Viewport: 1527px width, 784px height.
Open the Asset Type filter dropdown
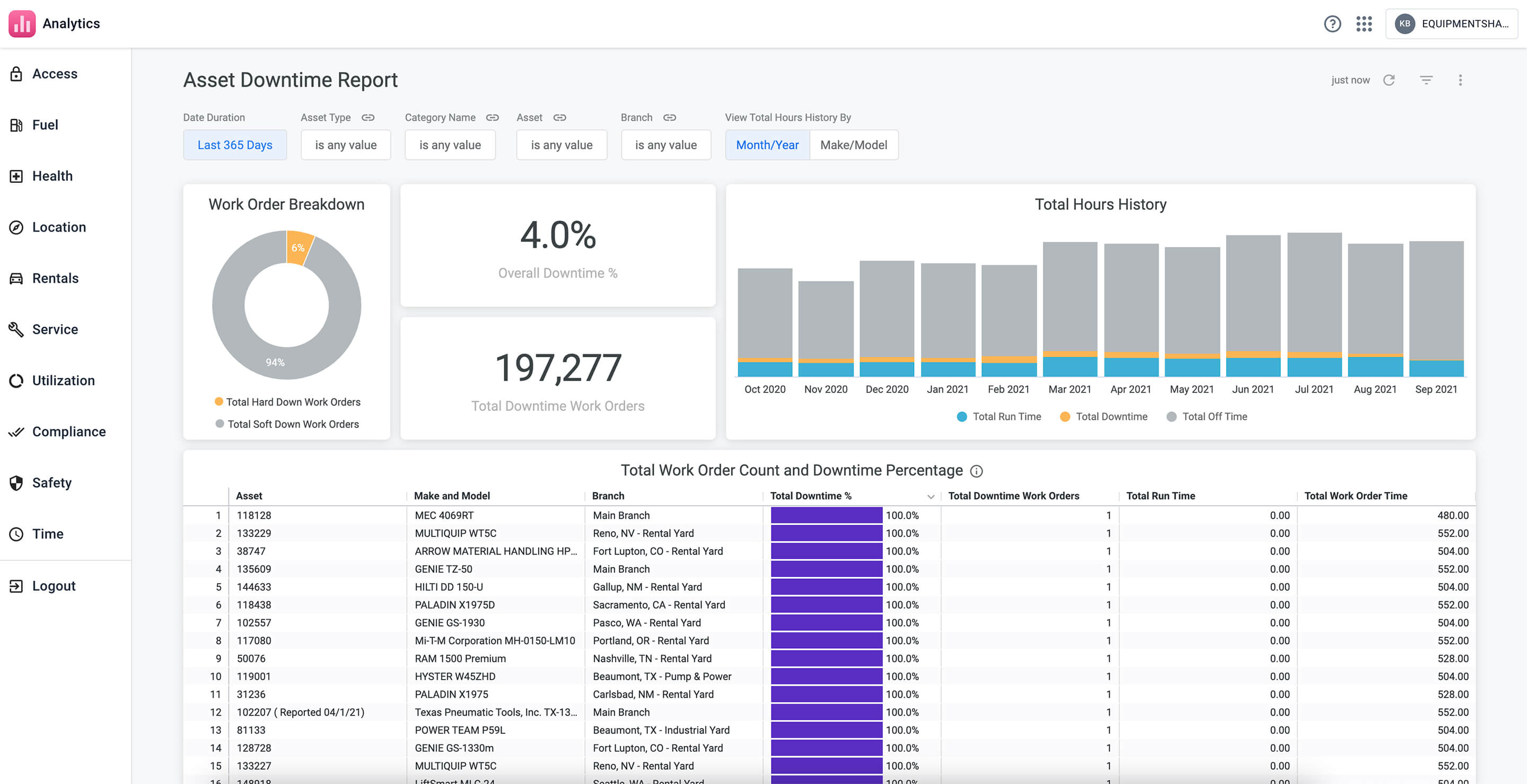(x=346, y=145)
